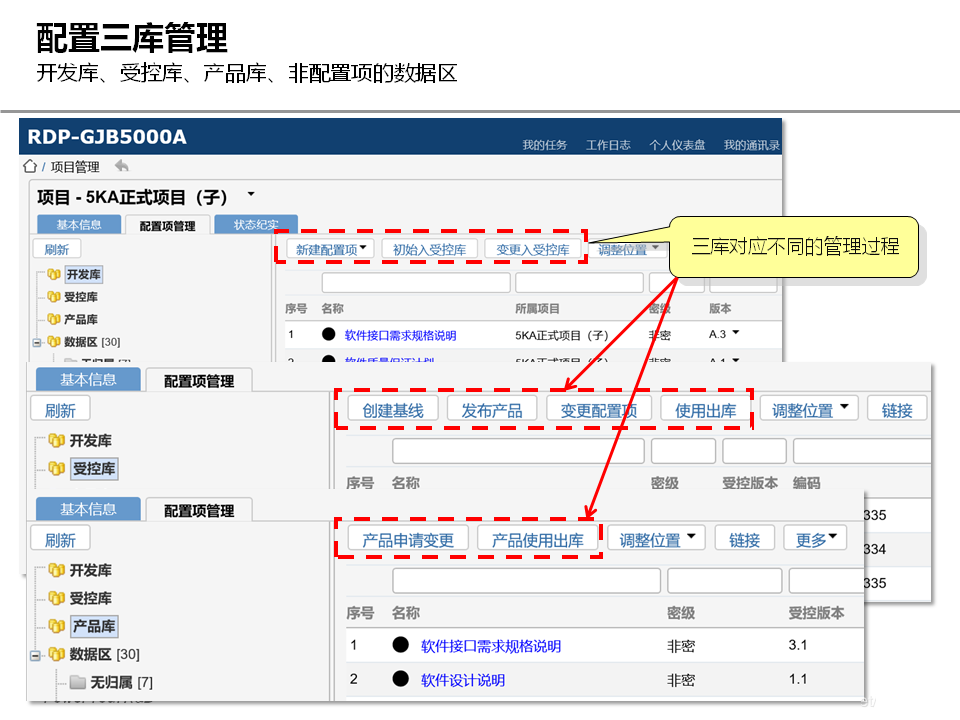Click the 创建基线 button
This screenshot has width=960, height=720.
coord(393,410)
